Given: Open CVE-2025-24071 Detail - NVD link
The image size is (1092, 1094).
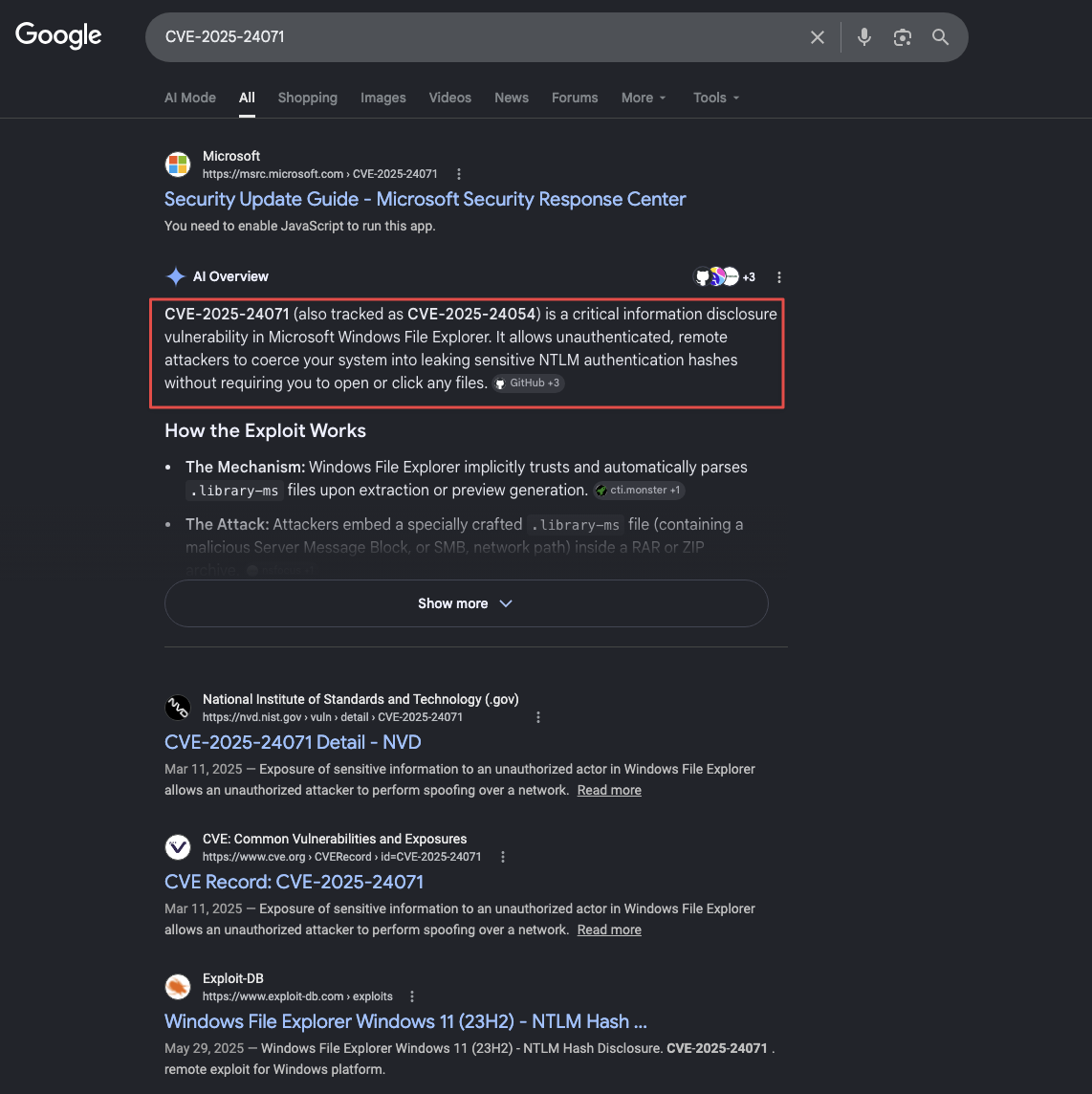Looking at the screenshot, I should [x=293, y=742].
